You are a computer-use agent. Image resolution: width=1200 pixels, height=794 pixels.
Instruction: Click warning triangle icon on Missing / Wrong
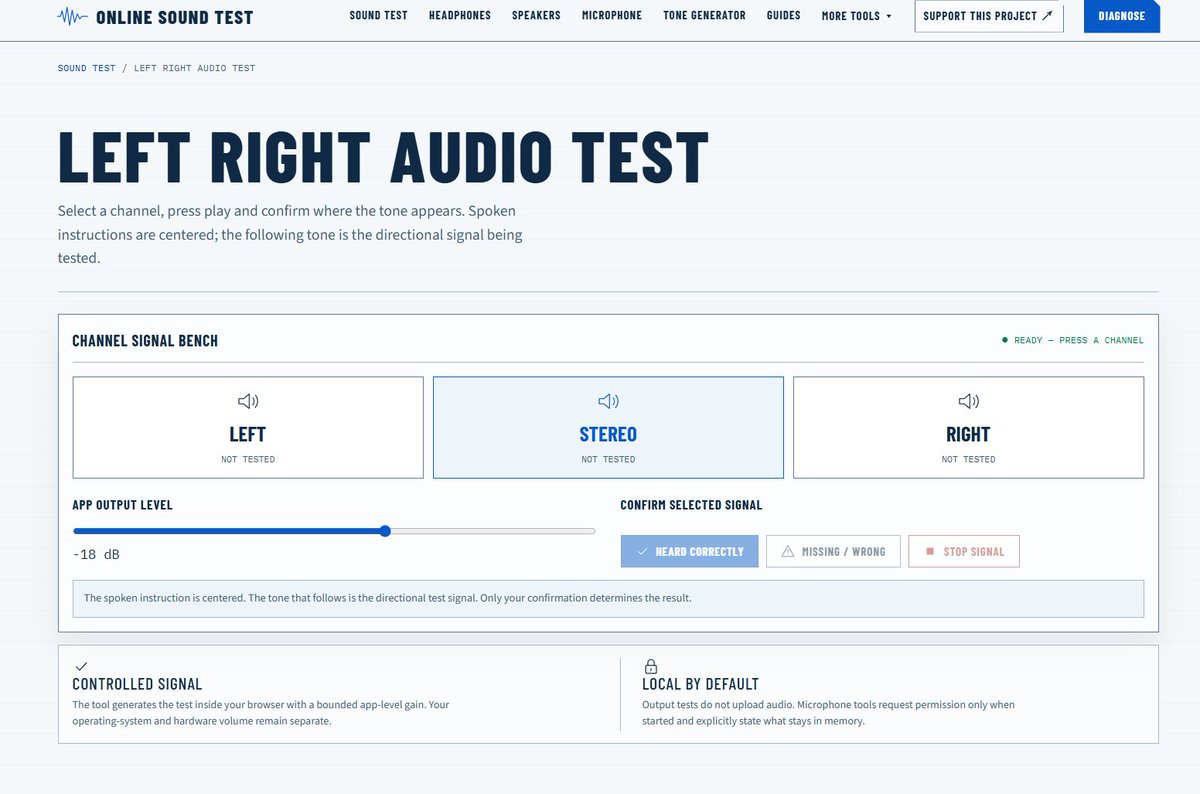(x=787, y=552)
